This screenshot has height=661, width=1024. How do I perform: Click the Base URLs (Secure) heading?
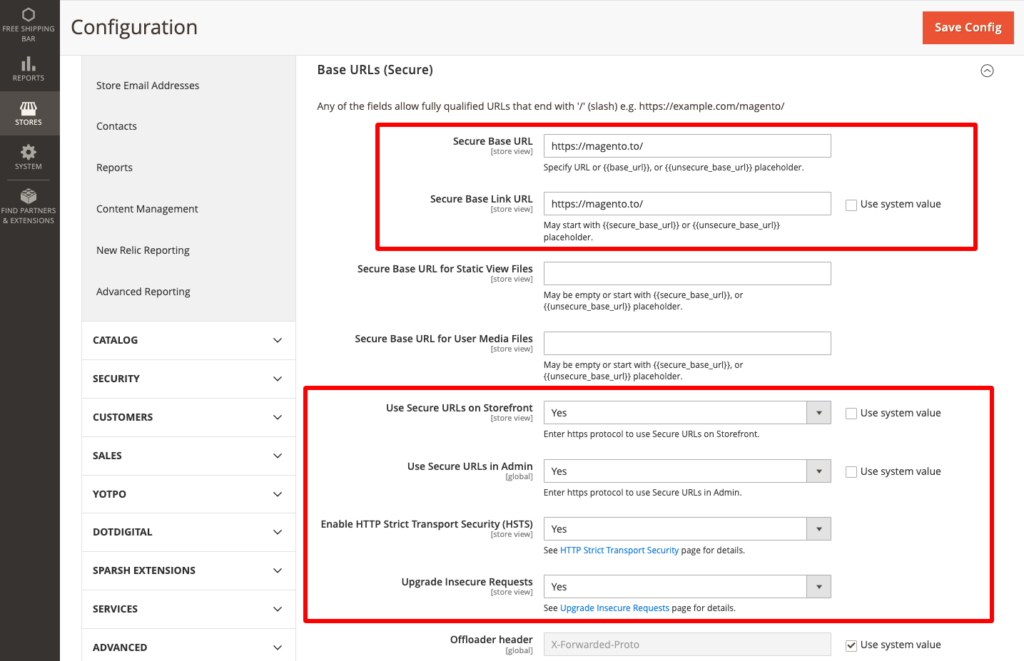(x=375, y=70)
